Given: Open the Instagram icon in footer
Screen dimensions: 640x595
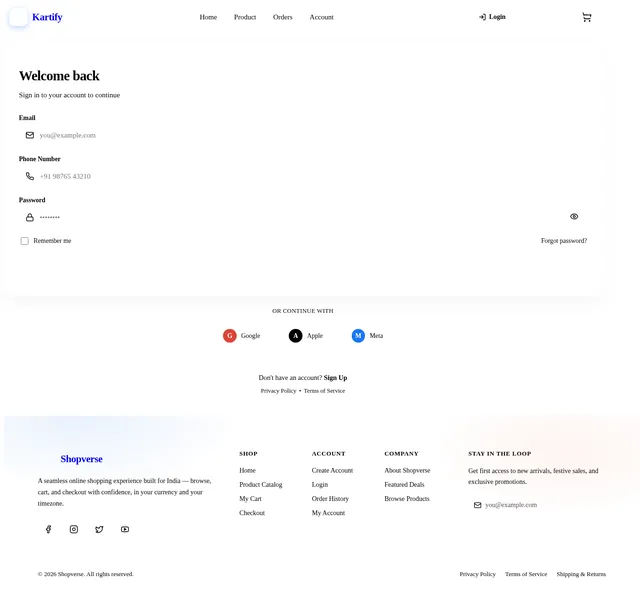Looking at the screenshot, I should coord(74,529).
